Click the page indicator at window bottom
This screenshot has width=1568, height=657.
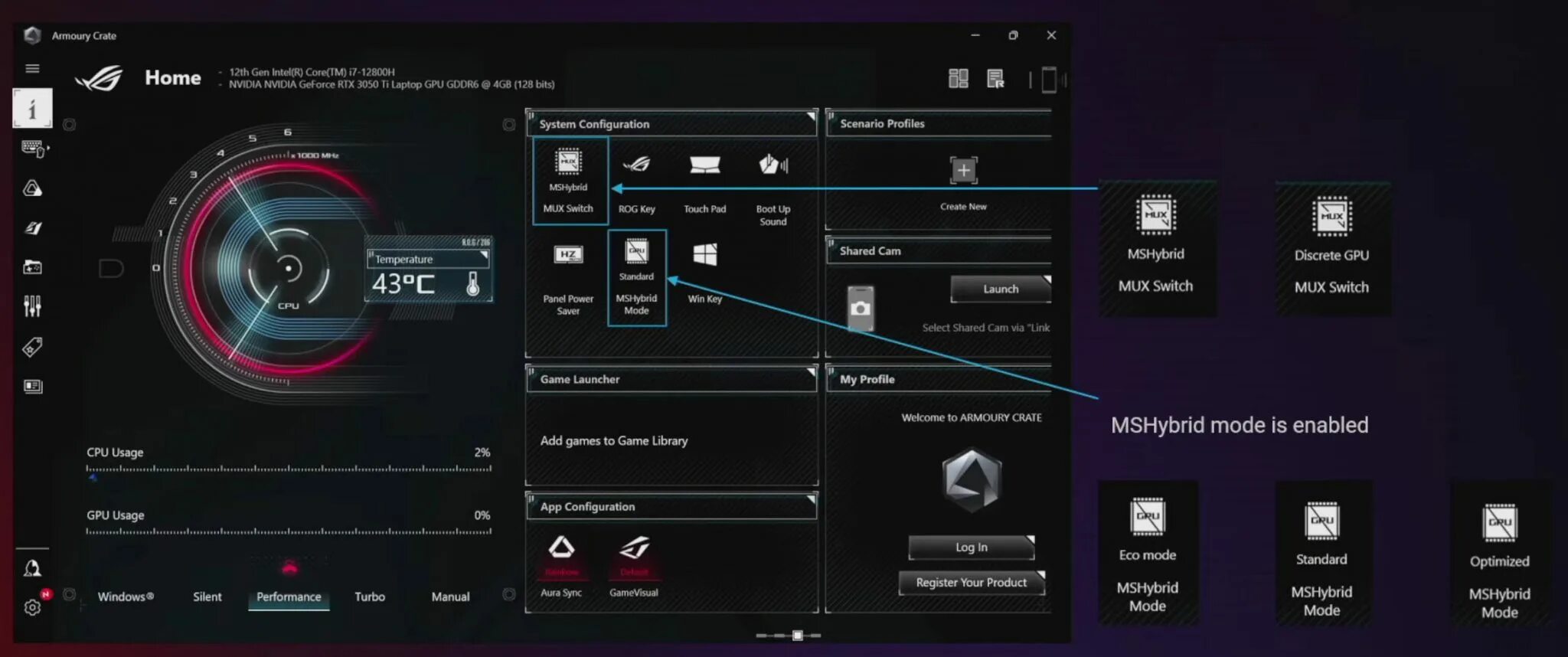click(x=789, y=635)
